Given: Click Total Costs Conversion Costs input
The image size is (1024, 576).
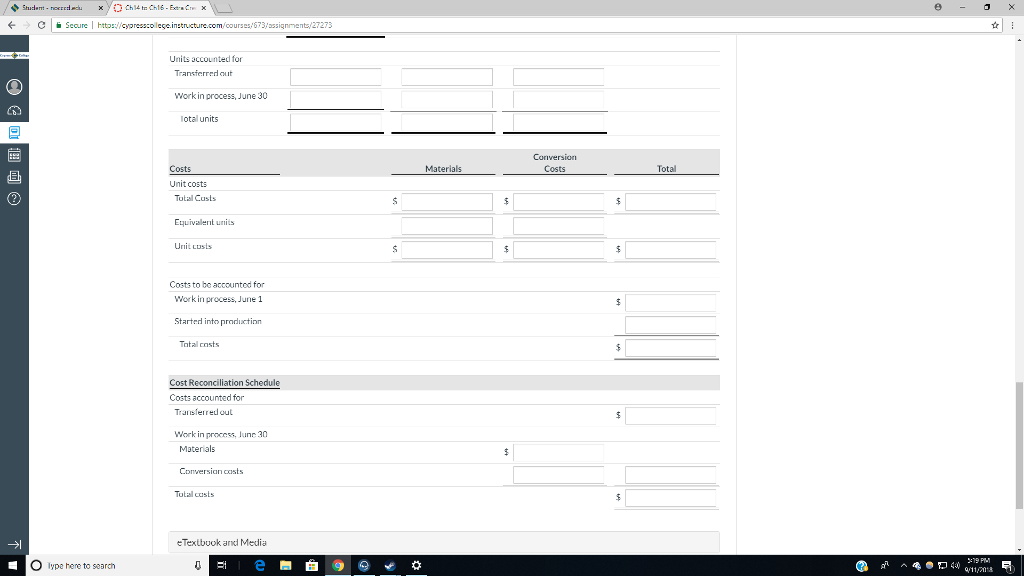Looking at the screenshot, I should coord(558,201).
